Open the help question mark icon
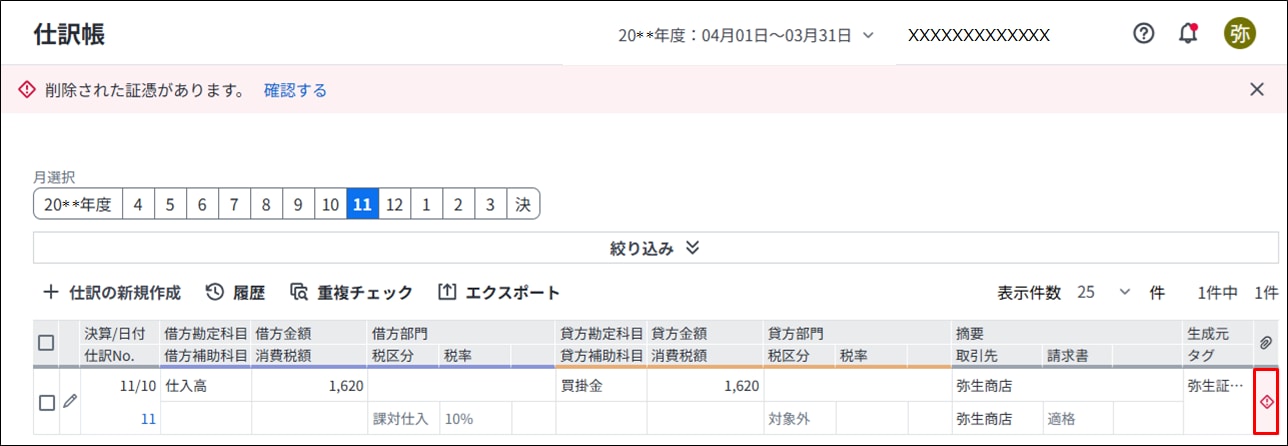This screenshot has width=1288, height=446. point(1144,33)
